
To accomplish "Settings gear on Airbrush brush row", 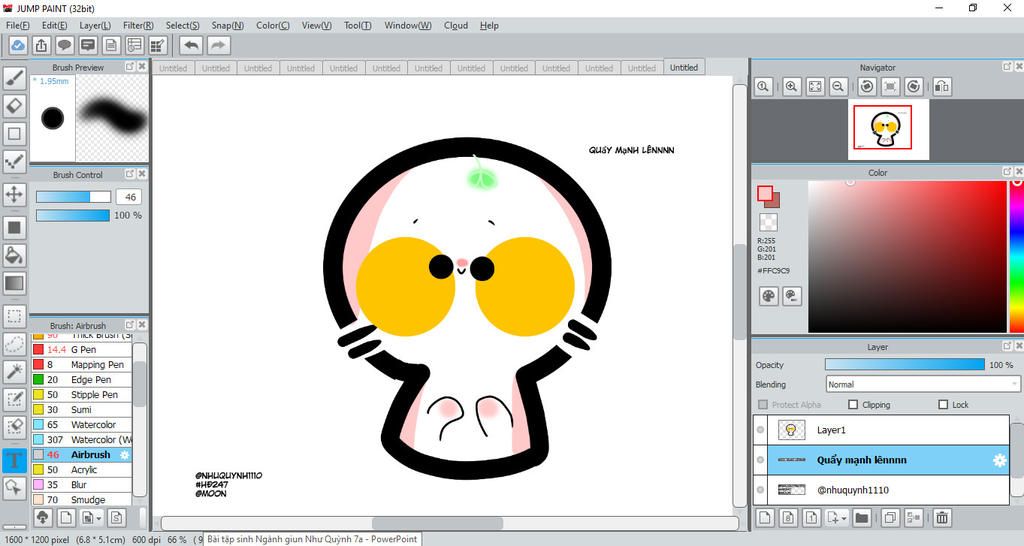I will tap(125, 455).
